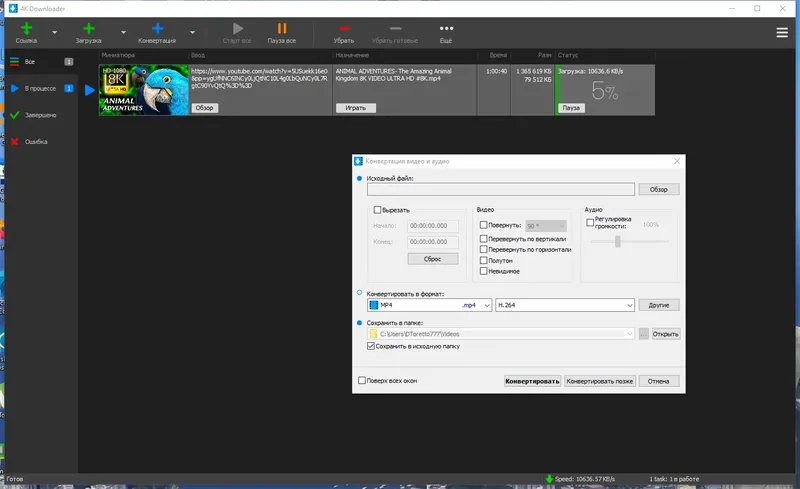Toggle Сохранить в исходную папку checkbox
The width and height of the screenshot is (800, 489).
pos(371,346)
